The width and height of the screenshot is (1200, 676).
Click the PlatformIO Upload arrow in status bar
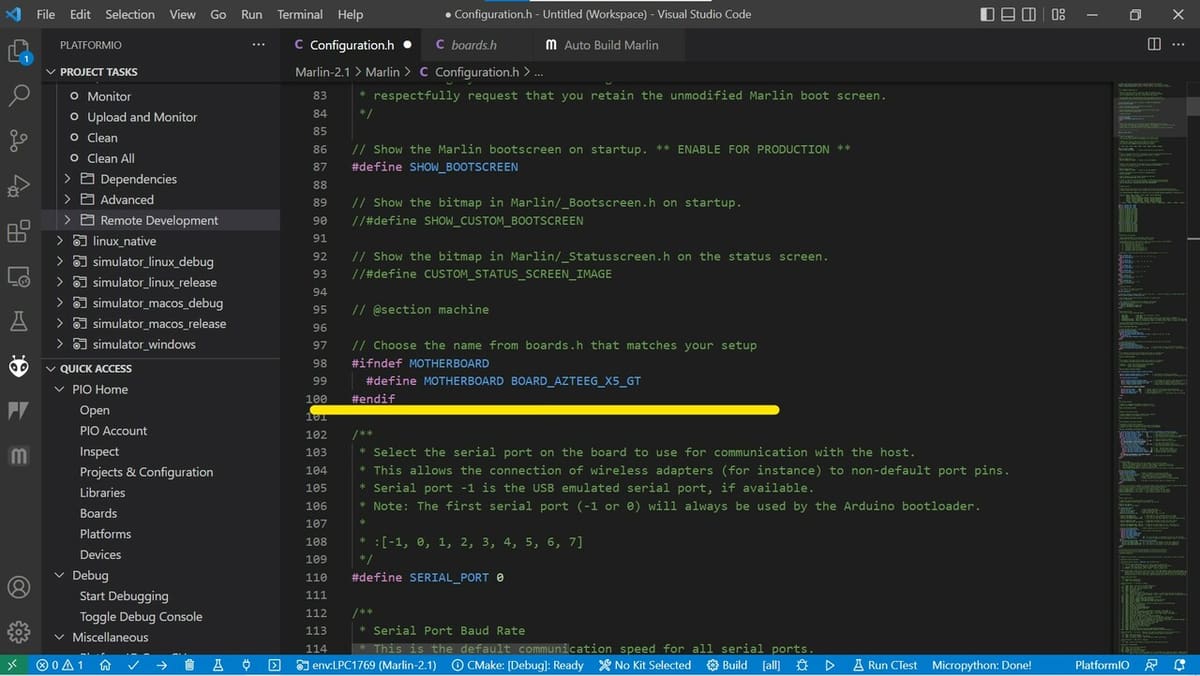click(x=162, y=665)
